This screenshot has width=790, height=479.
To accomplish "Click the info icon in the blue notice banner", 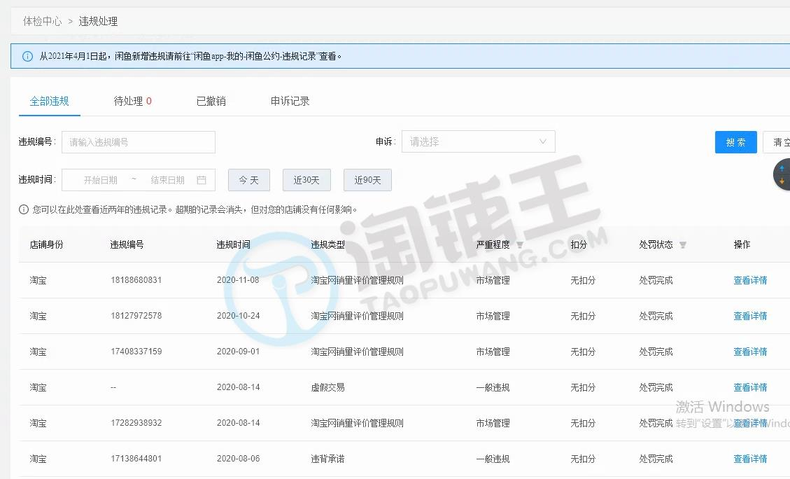I will point(27,56).
